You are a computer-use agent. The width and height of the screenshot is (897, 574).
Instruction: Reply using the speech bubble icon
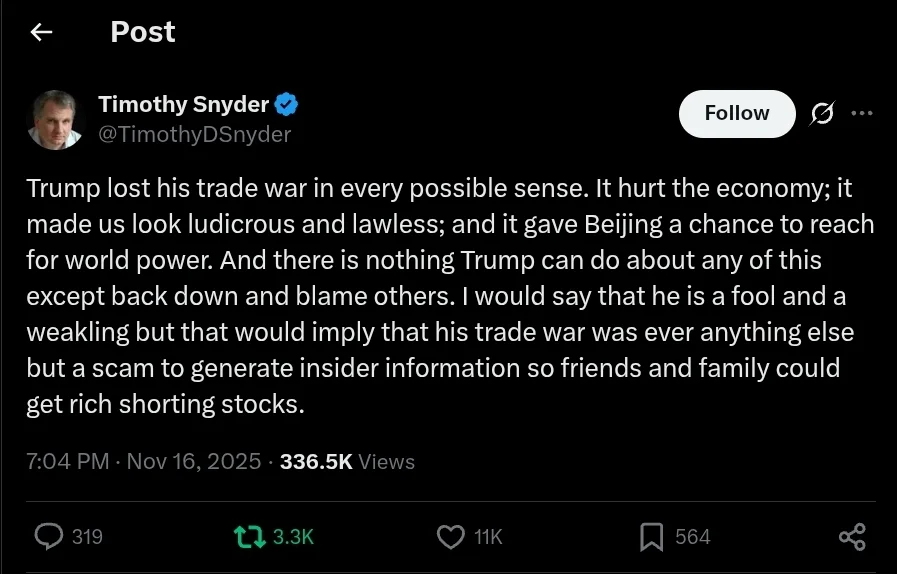pos(49,537)
